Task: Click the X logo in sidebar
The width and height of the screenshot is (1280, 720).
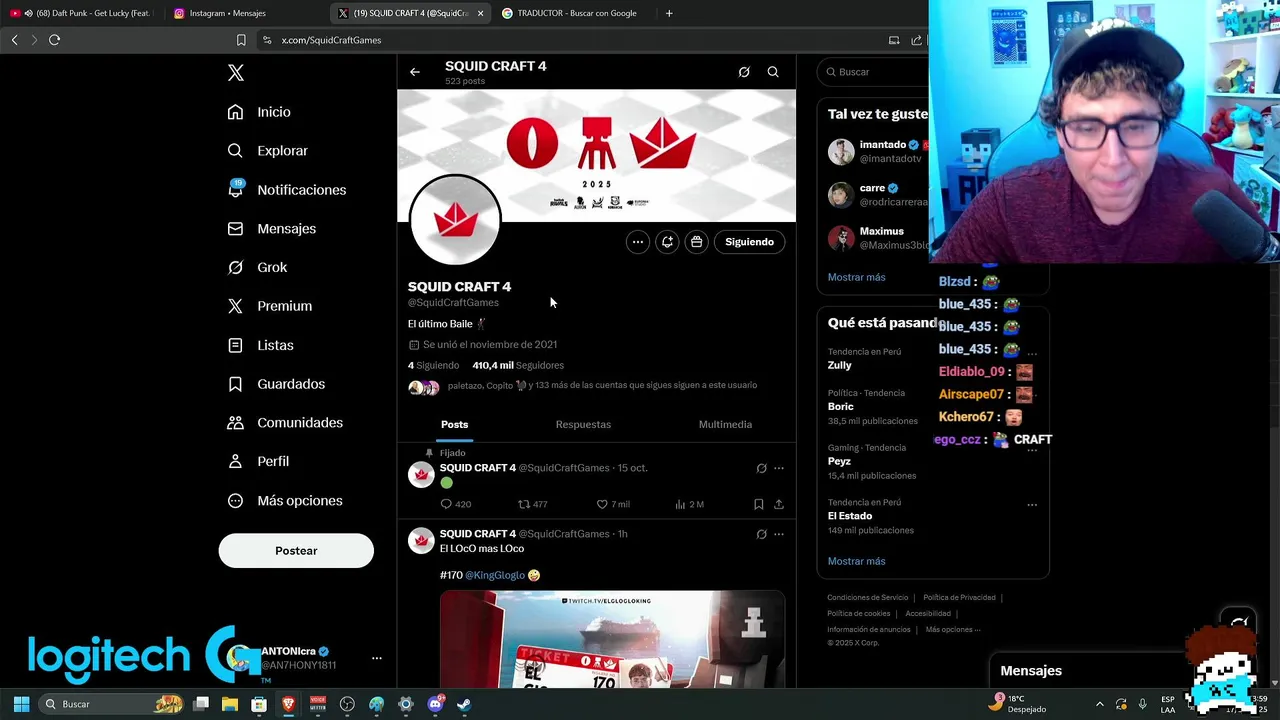Action: click(236, 73)
